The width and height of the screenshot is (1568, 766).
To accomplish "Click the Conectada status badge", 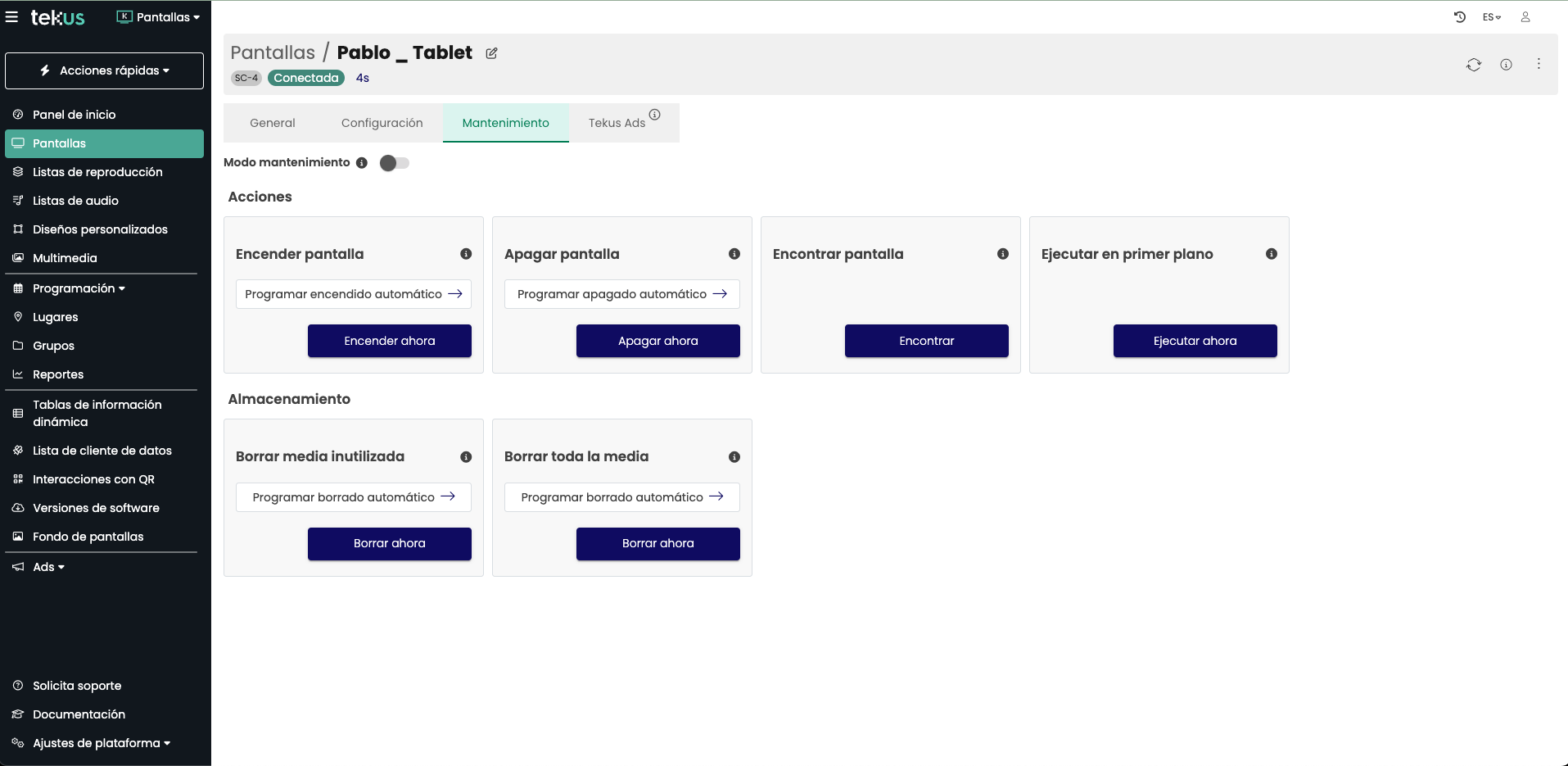I will (x=305, y=78).
